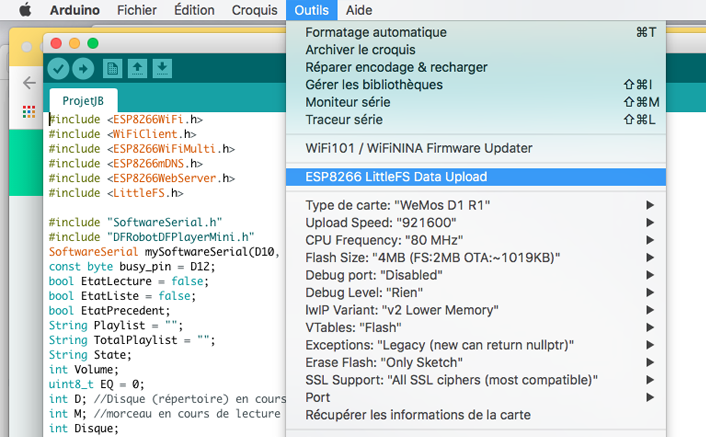Screen dimensions: 706x437
Task: Expand Exceptions submenu
Action: [476, 345]
